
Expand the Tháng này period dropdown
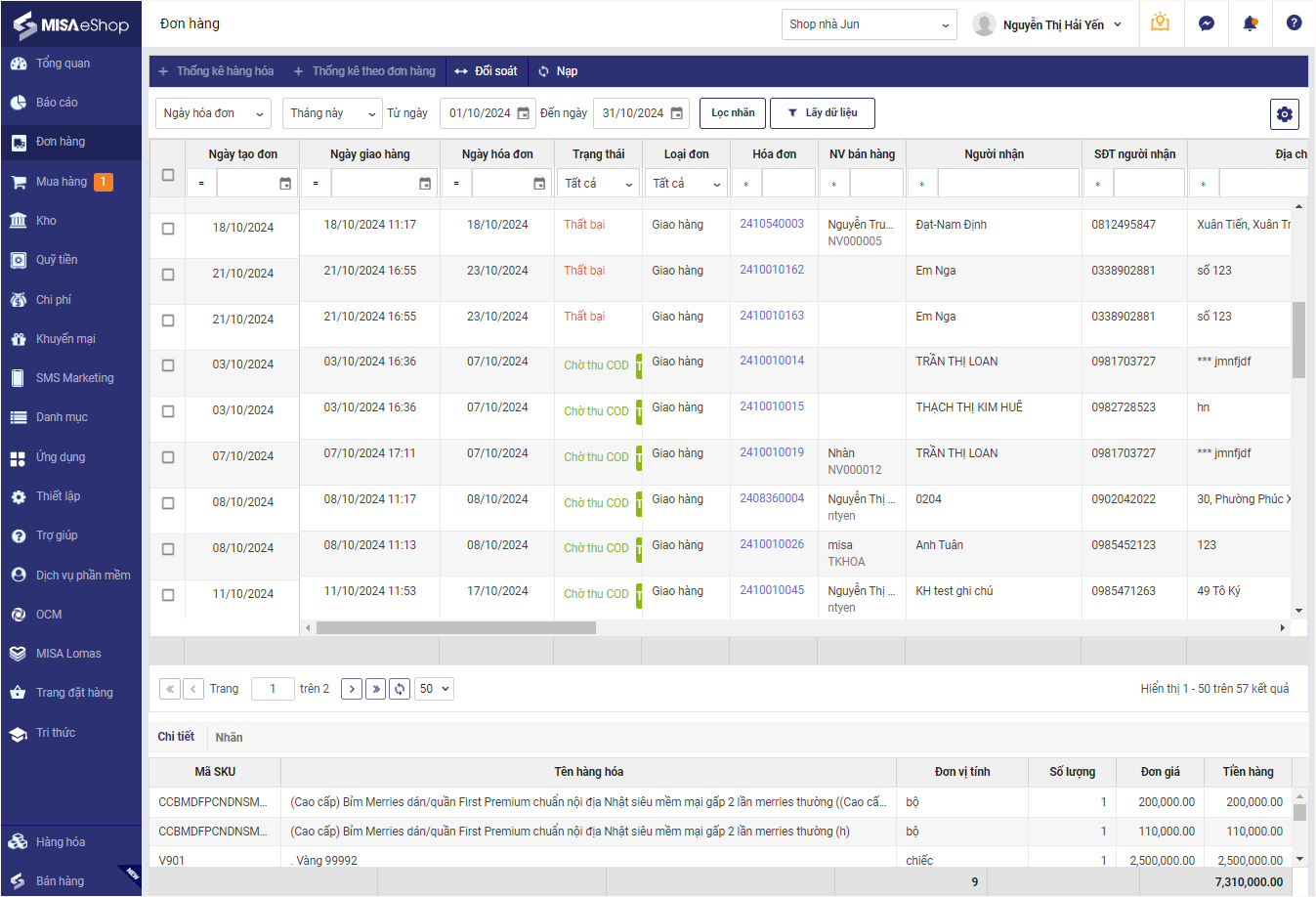(332, 113)
